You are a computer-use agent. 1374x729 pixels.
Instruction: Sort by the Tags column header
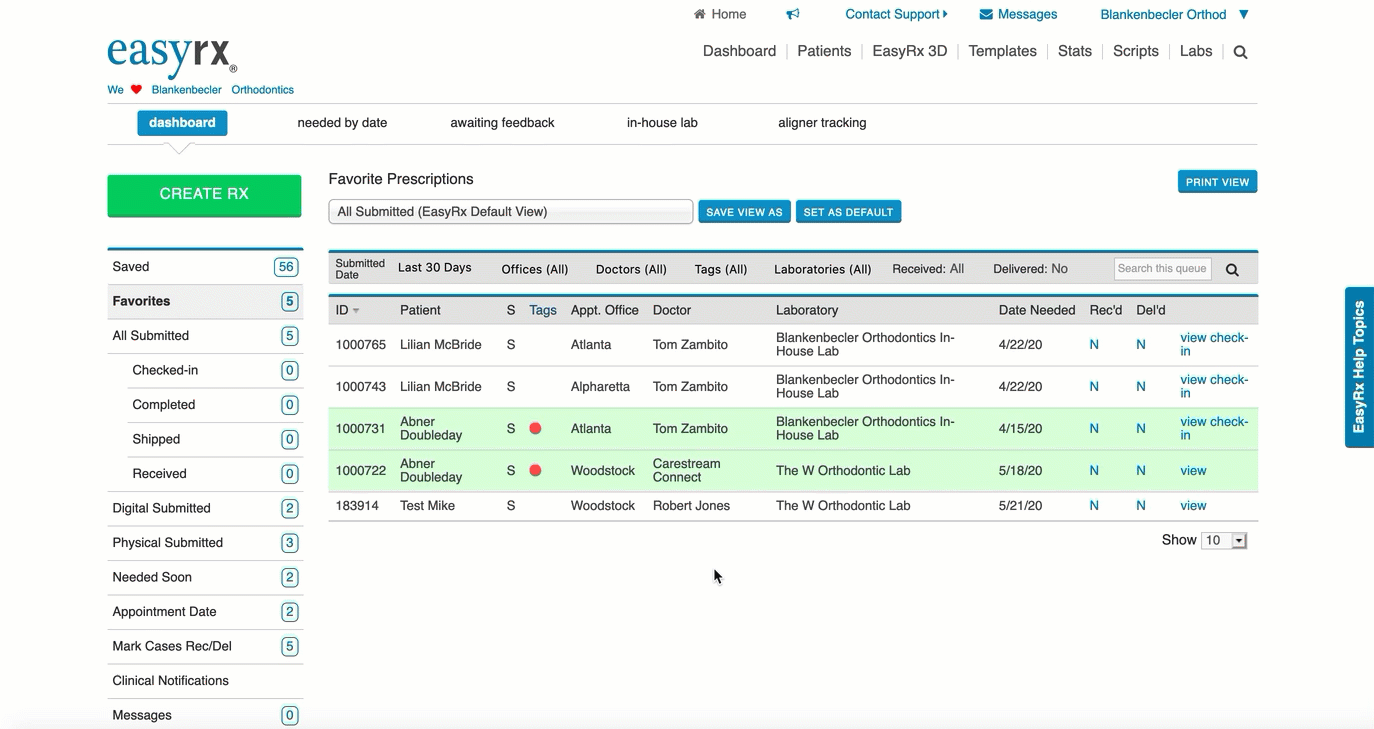tap(543, 310)
